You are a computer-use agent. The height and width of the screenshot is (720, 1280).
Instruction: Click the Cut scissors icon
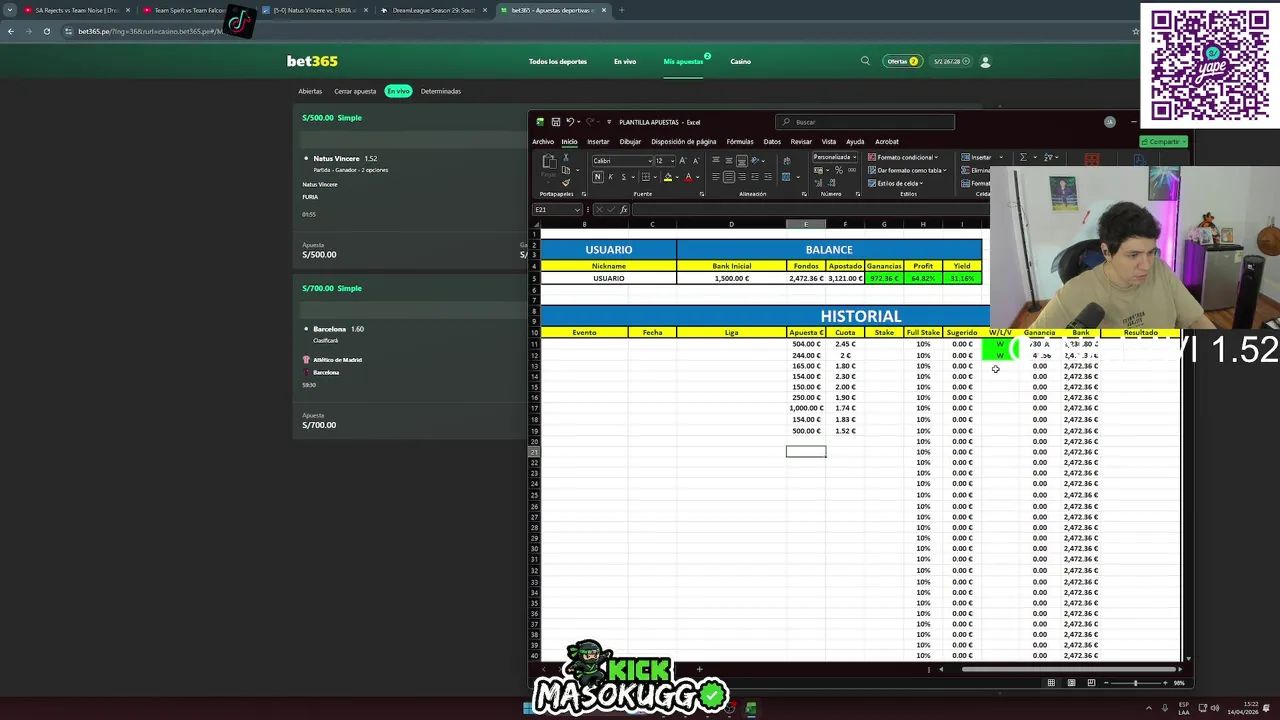(566, 157)
